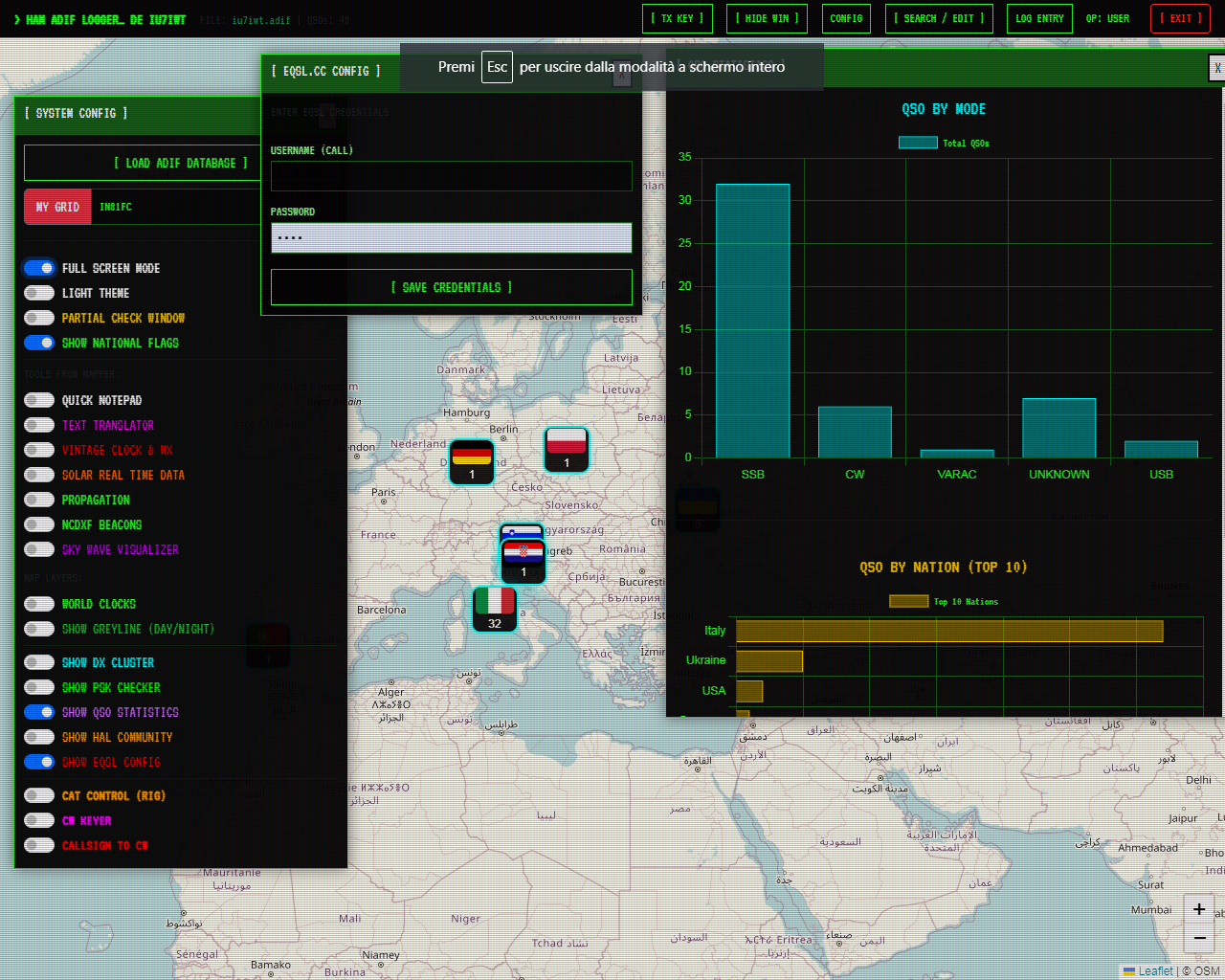Screen dimensions: 1225x980
Task: Click the Poland flag marker on map
Action: pyautogui.click(x=567, y=450)
